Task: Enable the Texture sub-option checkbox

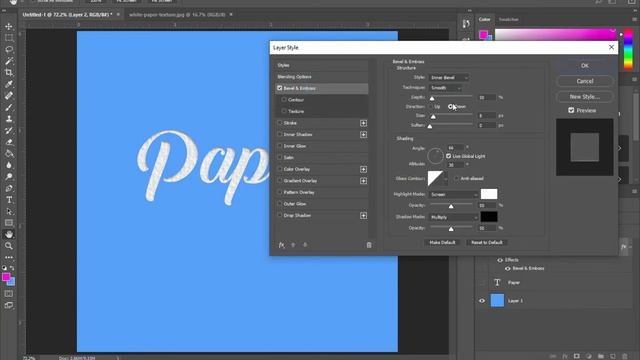Action: 284,111
